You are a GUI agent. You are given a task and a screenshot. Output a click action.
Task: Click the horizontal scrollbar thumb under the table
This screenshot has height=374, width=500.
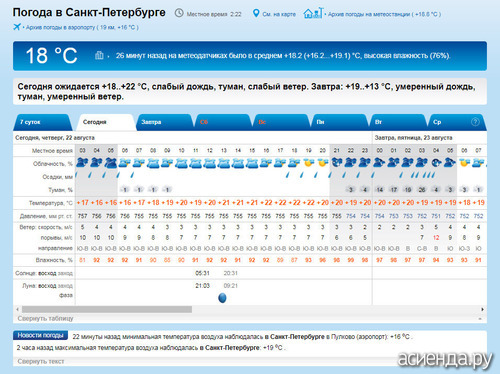click(x=107, y=309)
